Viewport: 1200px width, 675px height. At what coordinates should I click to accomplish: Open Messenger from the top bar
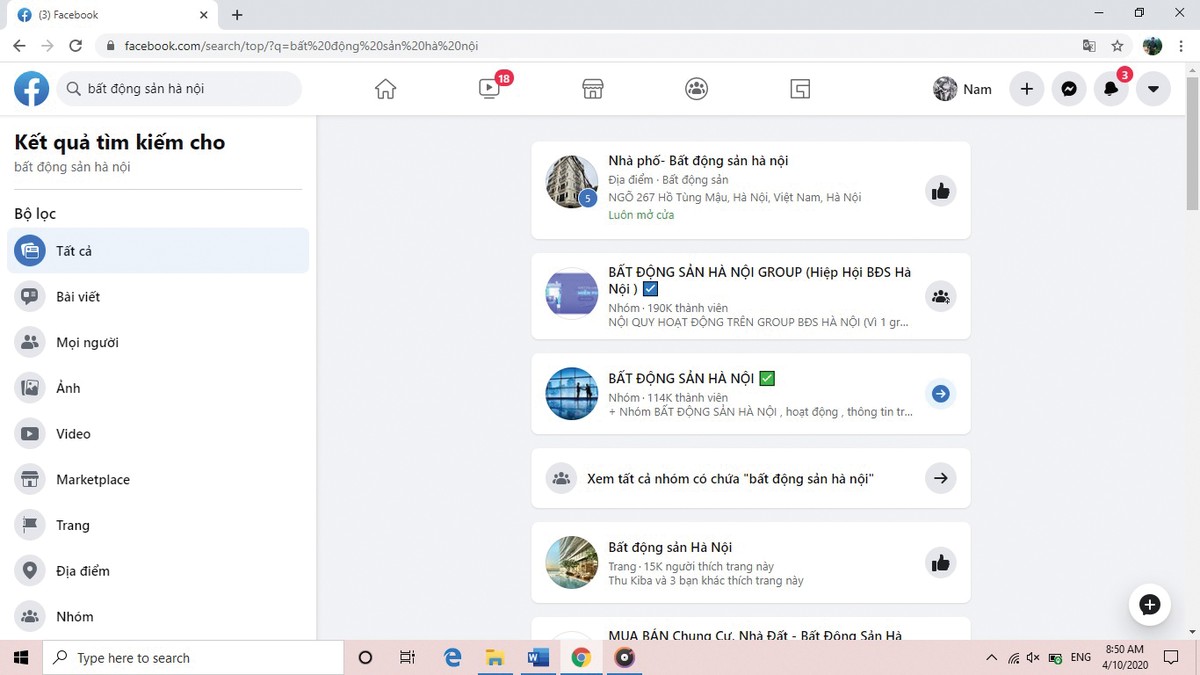(1069, 89)
